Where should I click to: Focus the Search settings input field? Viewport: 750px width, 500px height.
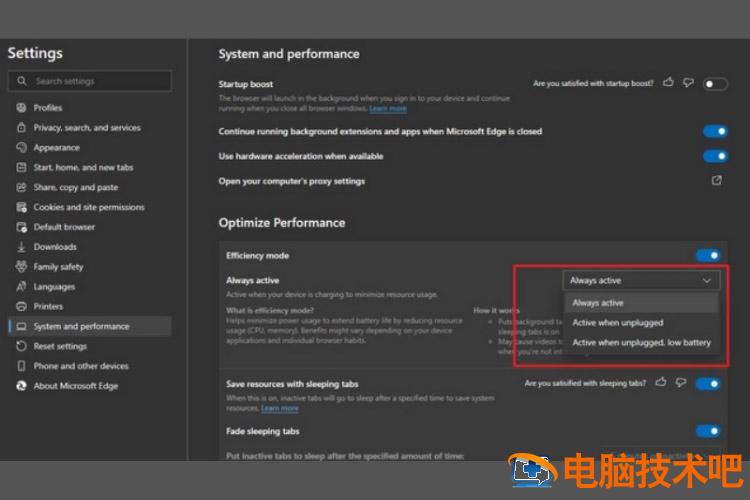[x=90, y=80]
